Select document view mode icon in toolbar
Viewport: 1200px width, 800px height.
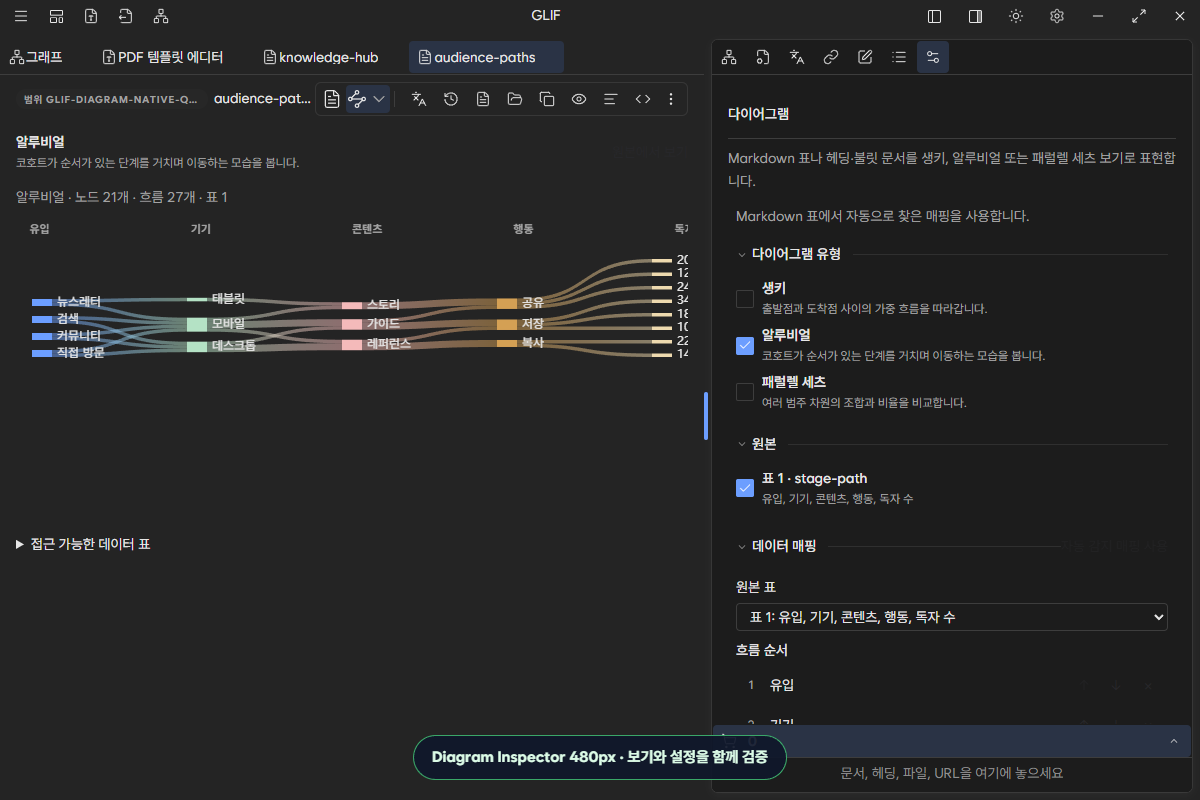[x=332, y=99]
